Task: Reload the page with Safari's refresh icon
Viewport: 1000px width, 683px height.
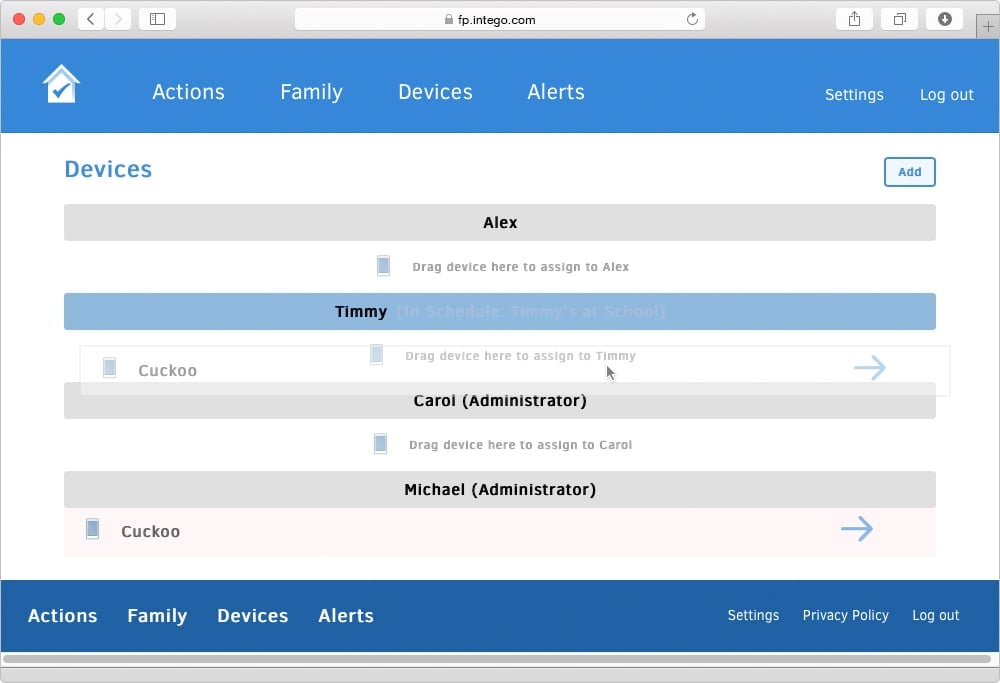Action: click(x=692, y=19)
